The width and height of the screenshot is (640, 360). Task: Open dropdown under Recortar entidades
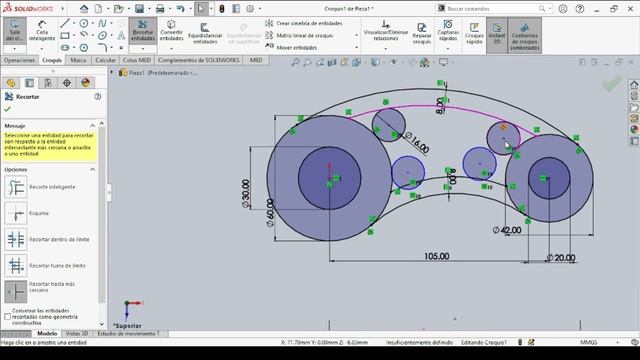click(x=143, y=49)
